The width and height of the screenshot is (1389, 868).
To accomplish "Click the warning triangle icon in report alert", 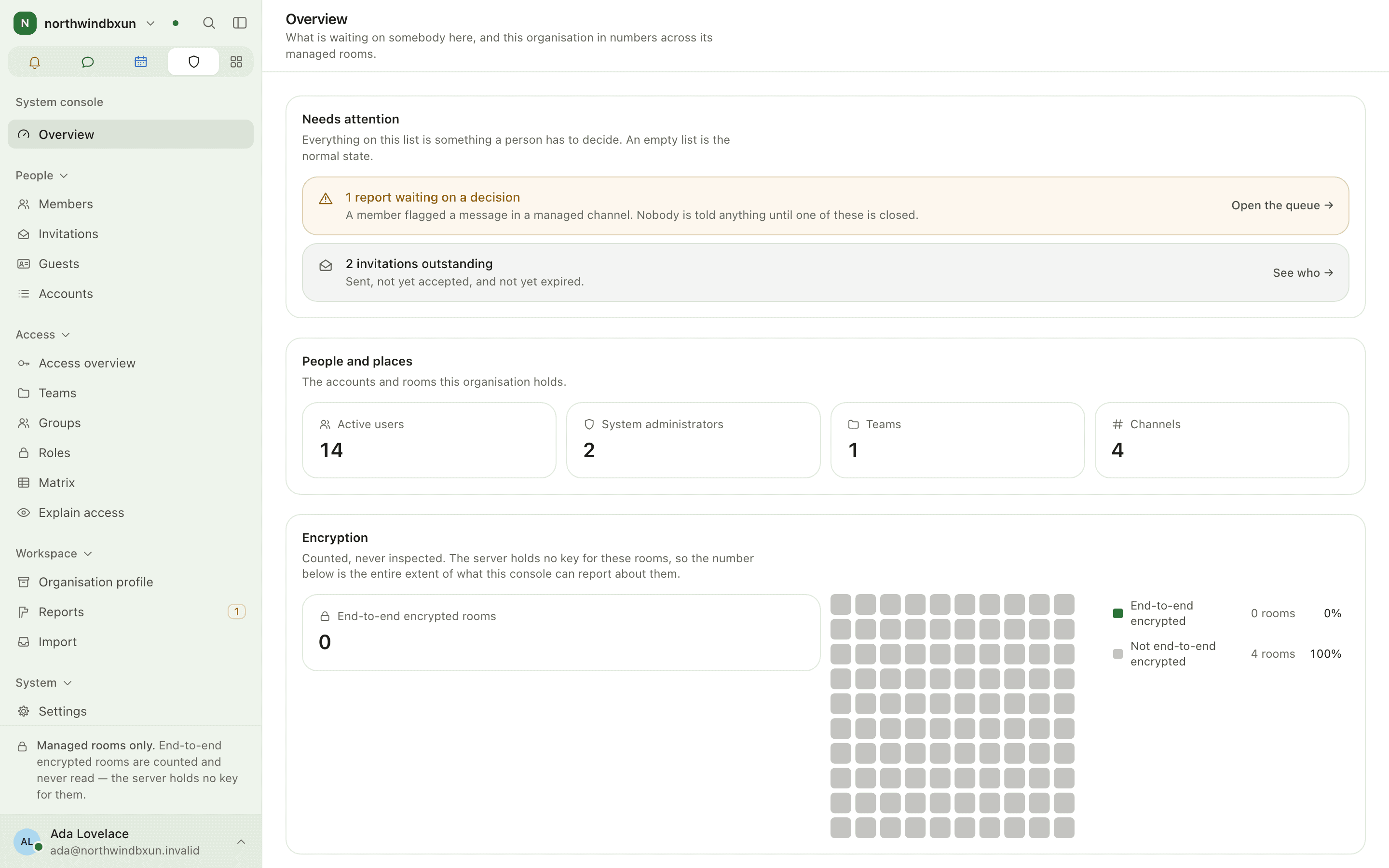I will click(x=326, y=199).
